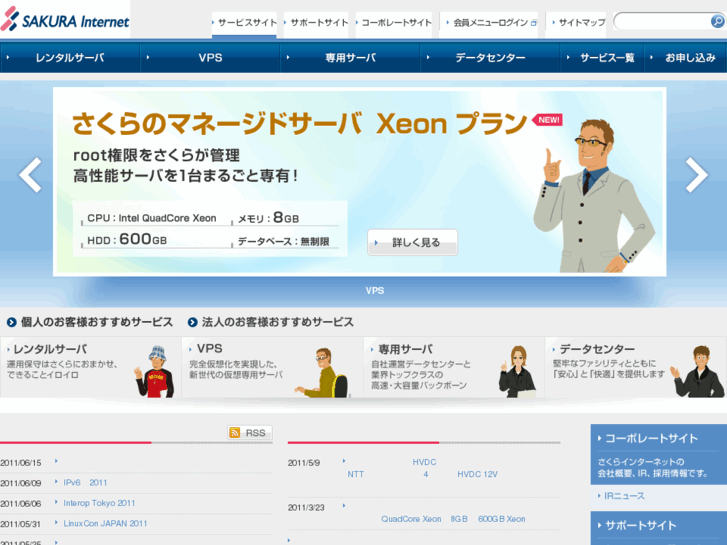
Task: Click the データベース : 無制限 spec text
Action: click(x=283, y=241)
